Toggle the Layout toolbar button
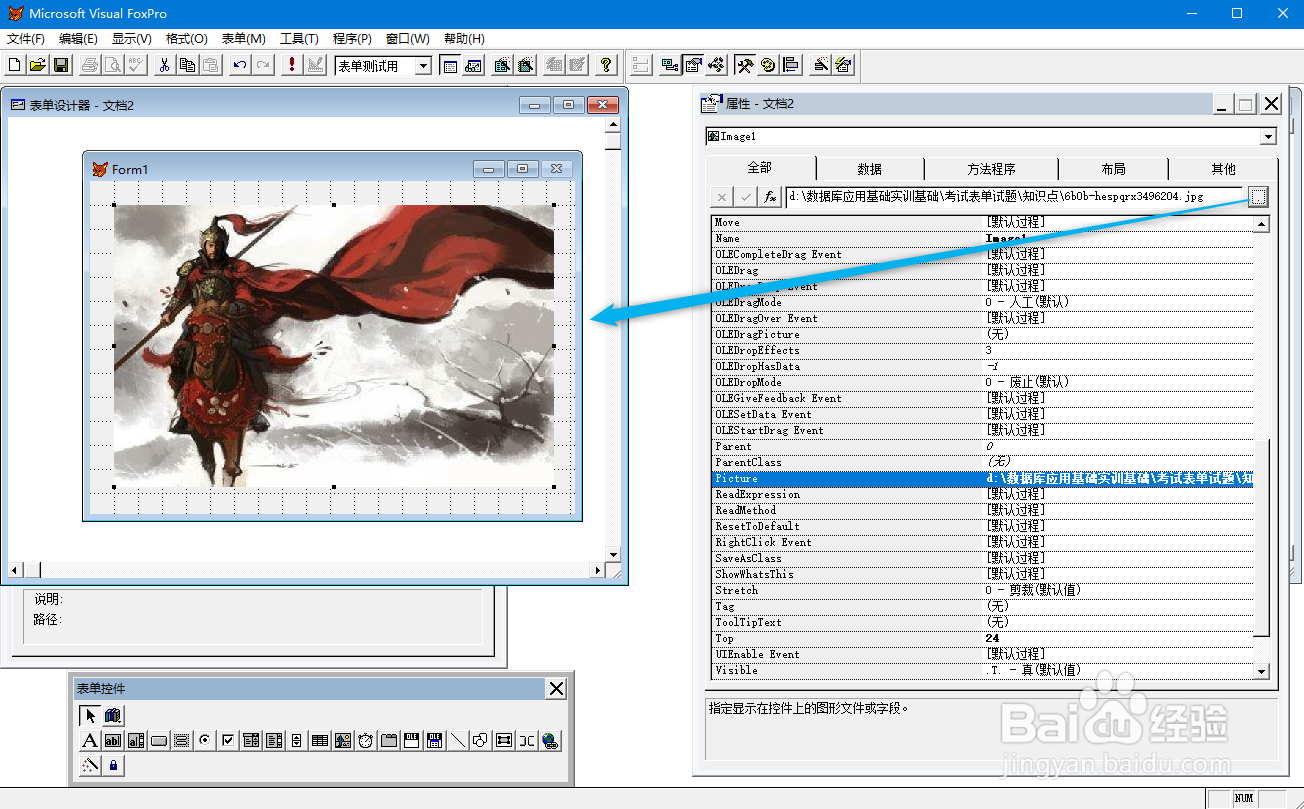Viewport: 1304px width, 809px height. point(791,65)
